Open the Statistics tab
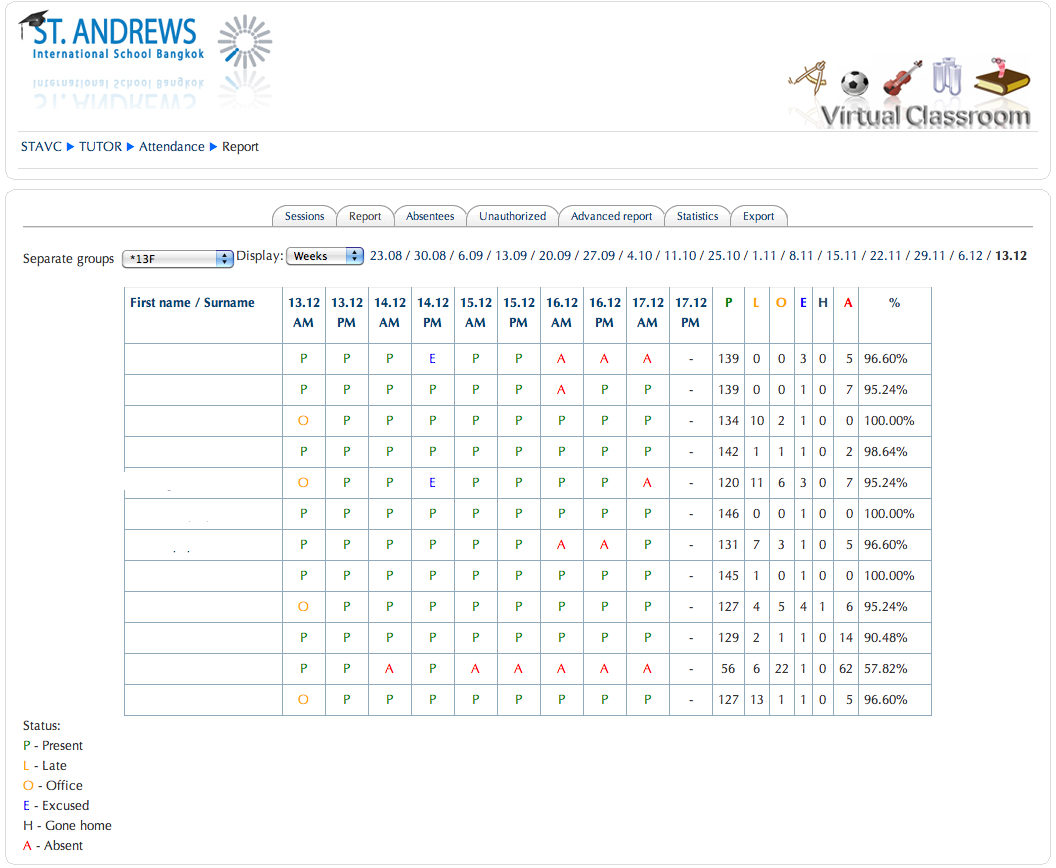The image size is (1056, 868). tap(697, 215)
